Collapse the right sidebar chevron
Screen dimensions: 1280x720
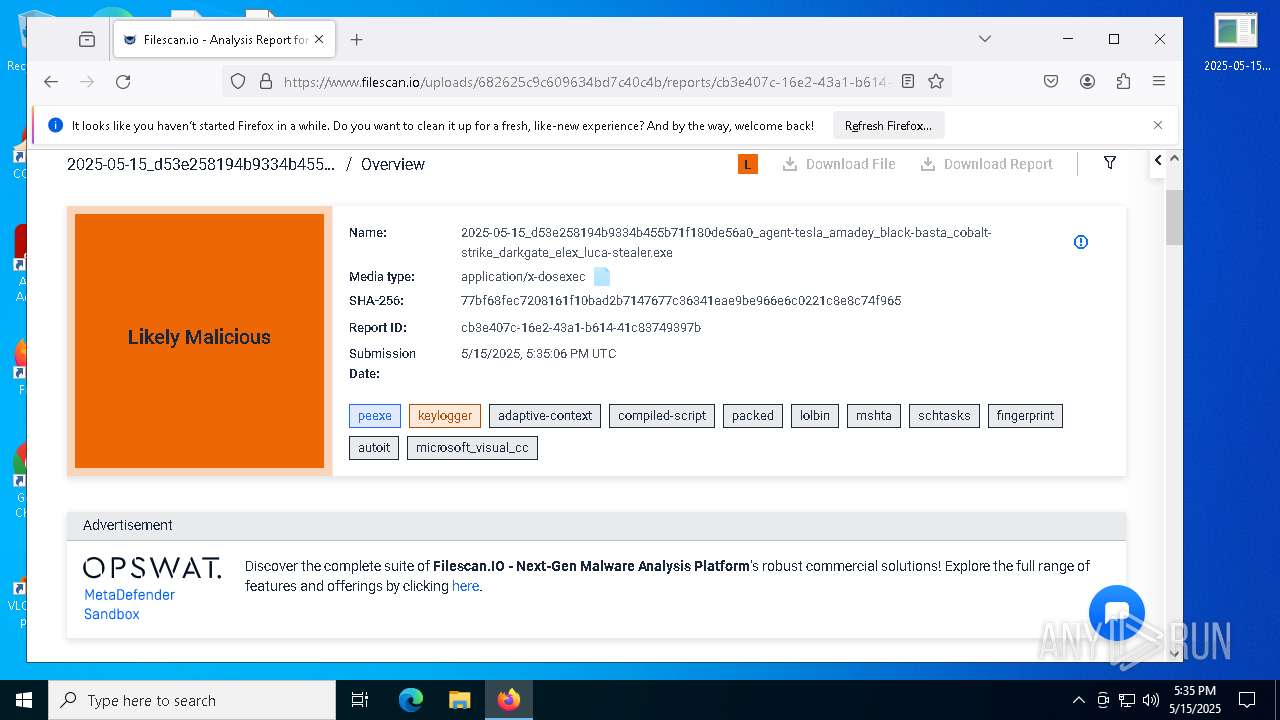click(x=1158, y=160)
